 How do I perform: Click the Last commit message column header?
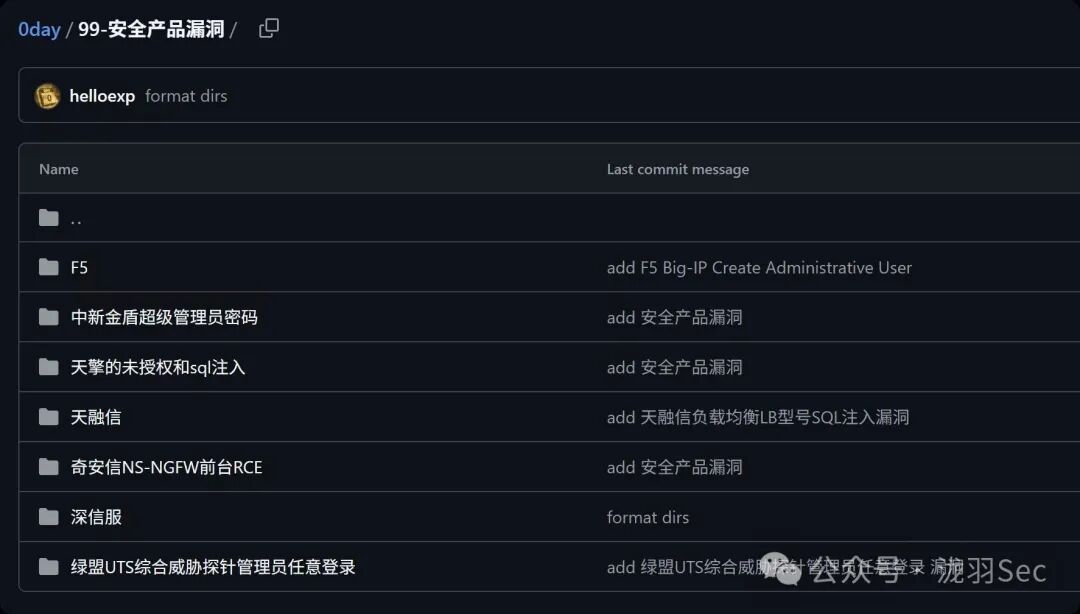pyautogui.click(x=677, y=169)
